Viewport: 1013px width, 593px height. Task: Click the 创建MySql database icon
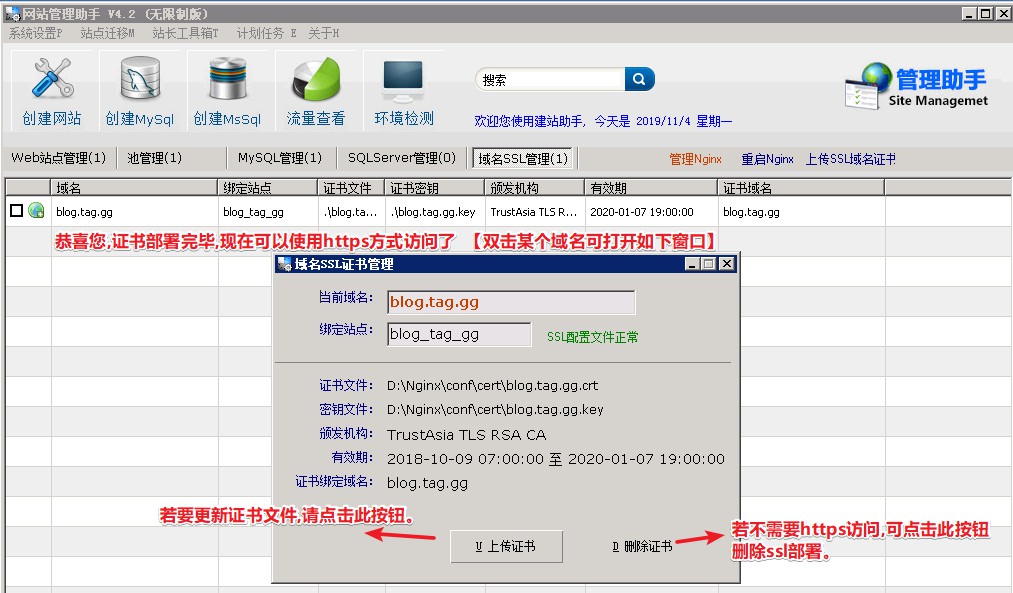point(140,80)
